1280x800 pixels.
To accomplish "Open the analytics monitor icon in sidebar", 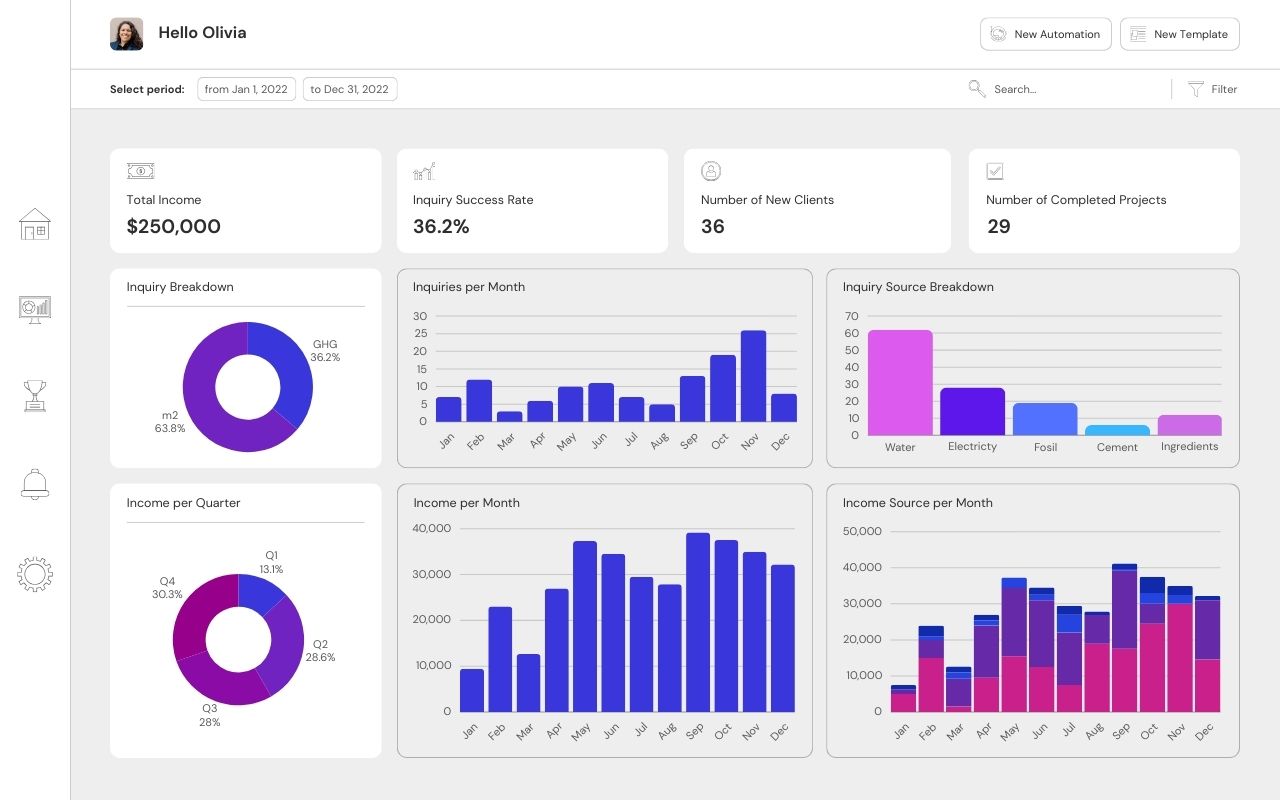I will pyautogui.click(x=35, y=309).
